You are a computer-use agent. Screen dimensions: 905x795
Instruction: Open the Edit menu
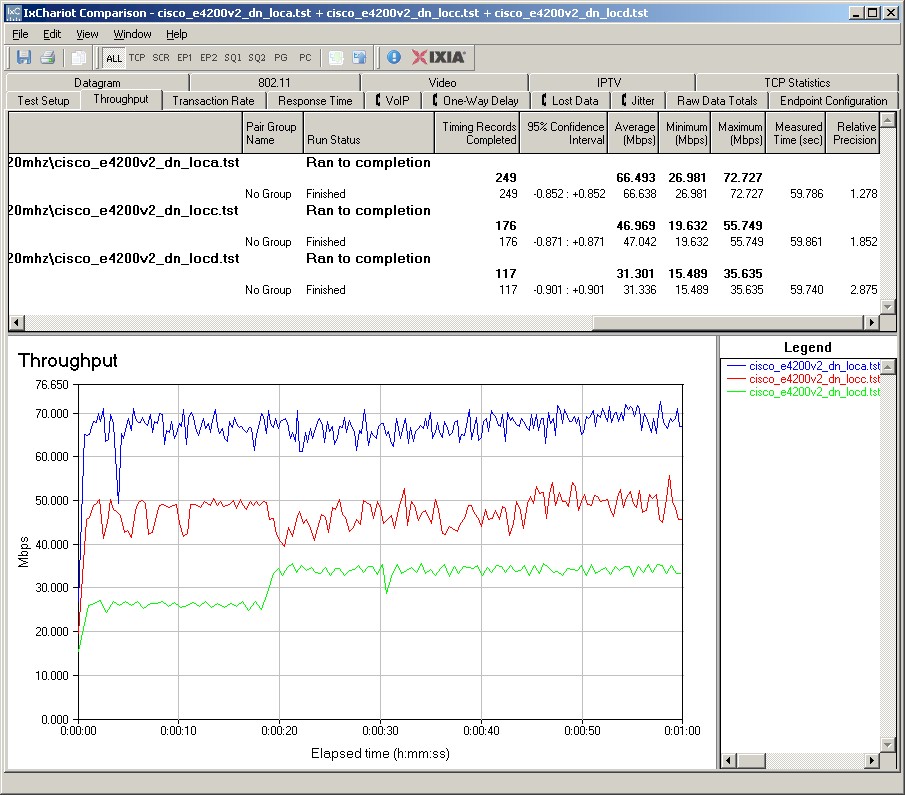coord(52,34)
